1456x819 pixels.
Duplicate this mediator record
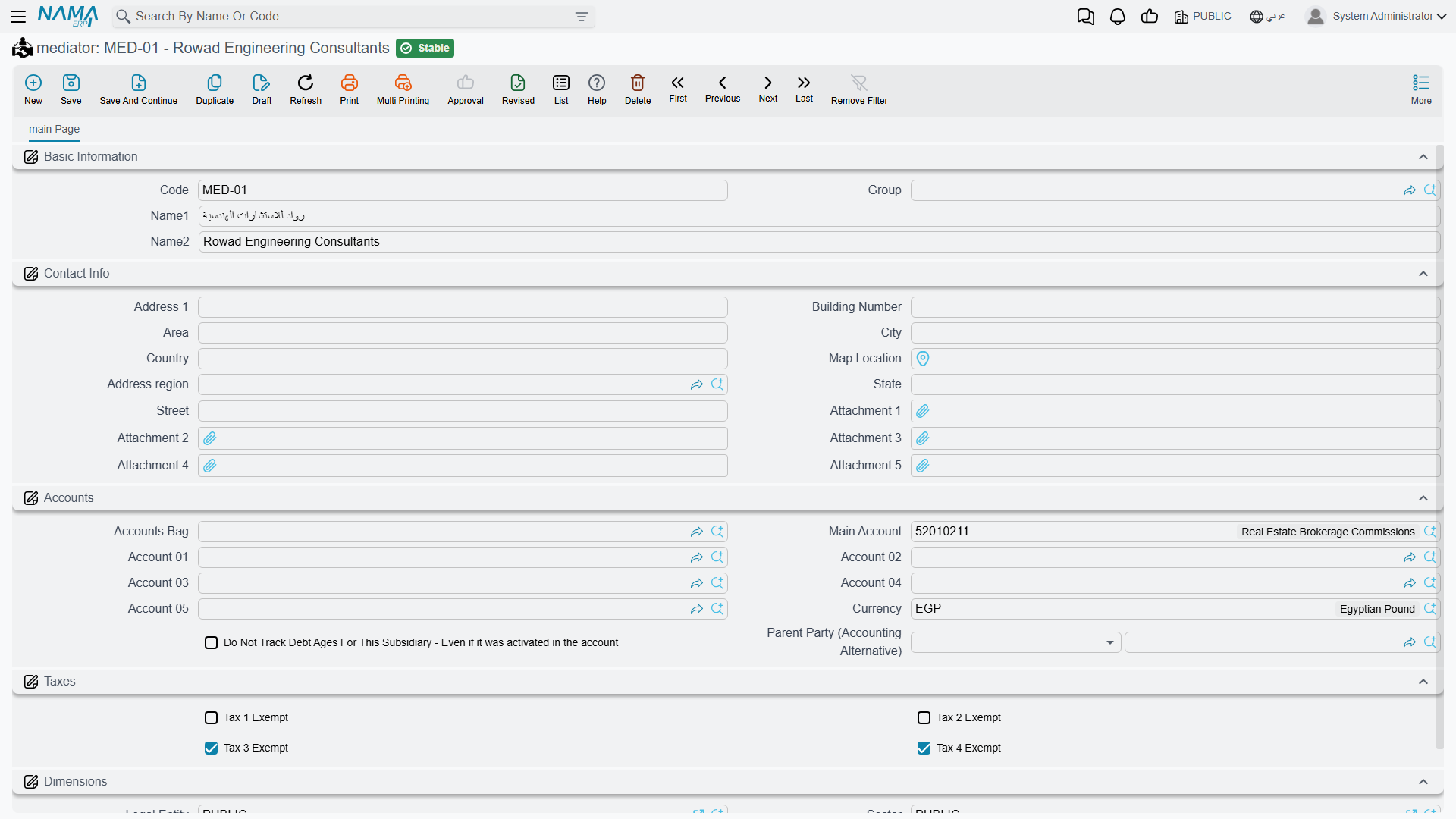tap(215, 89)
